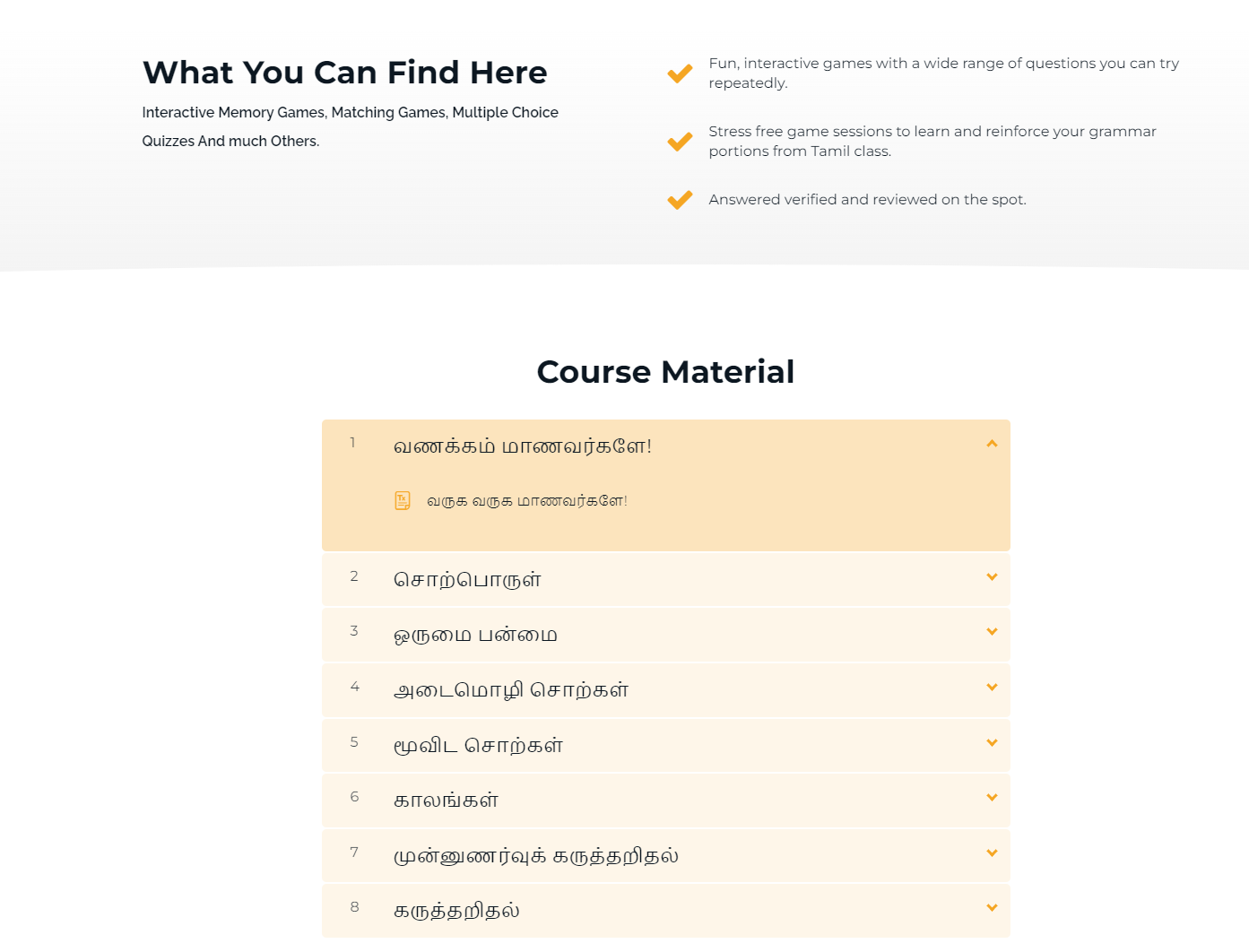1249x952 pixels.
Task: Click the down chevron on section 5
Action: click(x=992, y=743)
